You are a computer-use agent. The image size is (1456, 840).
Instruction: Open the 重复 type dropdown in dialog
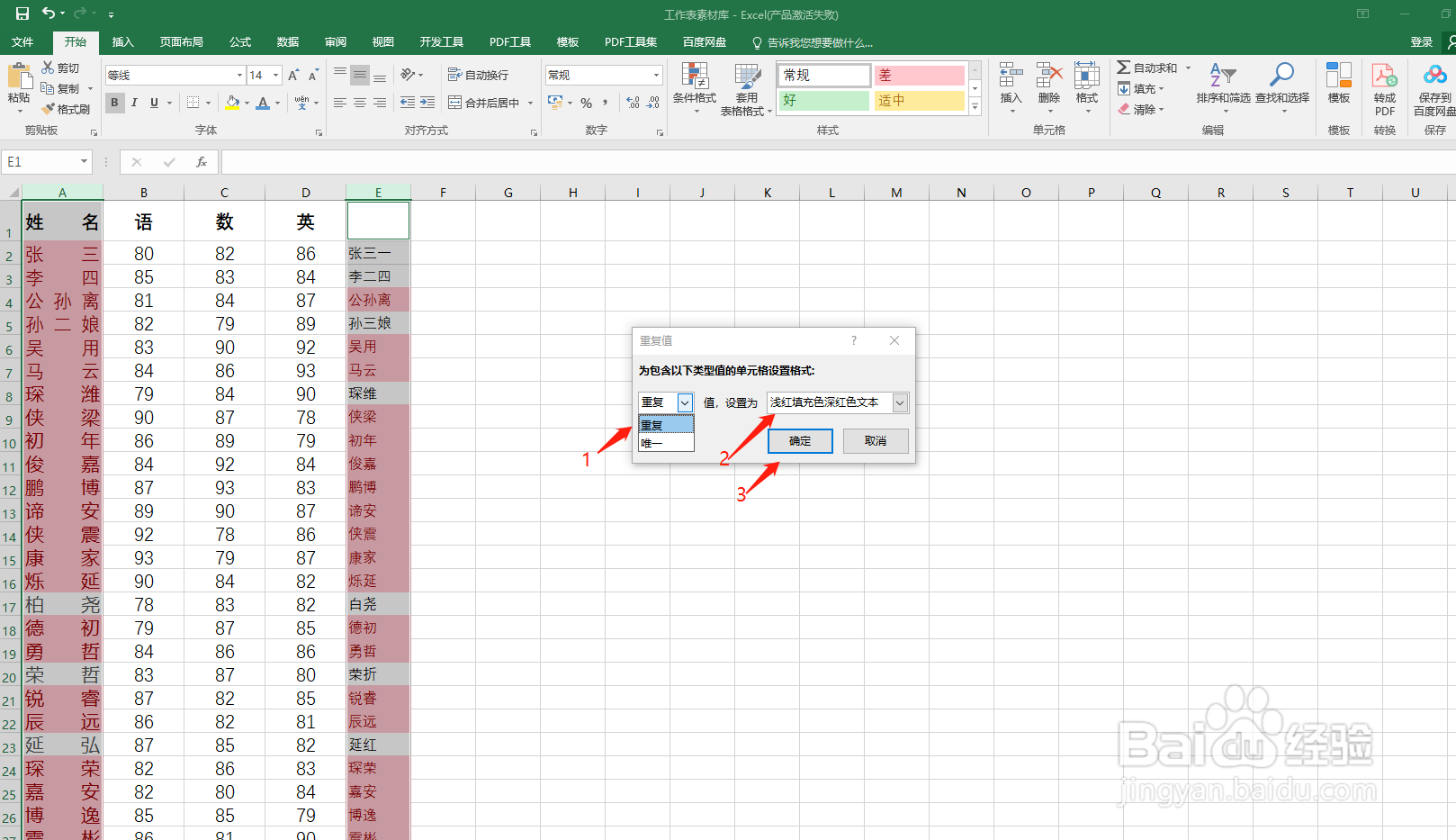685,402
